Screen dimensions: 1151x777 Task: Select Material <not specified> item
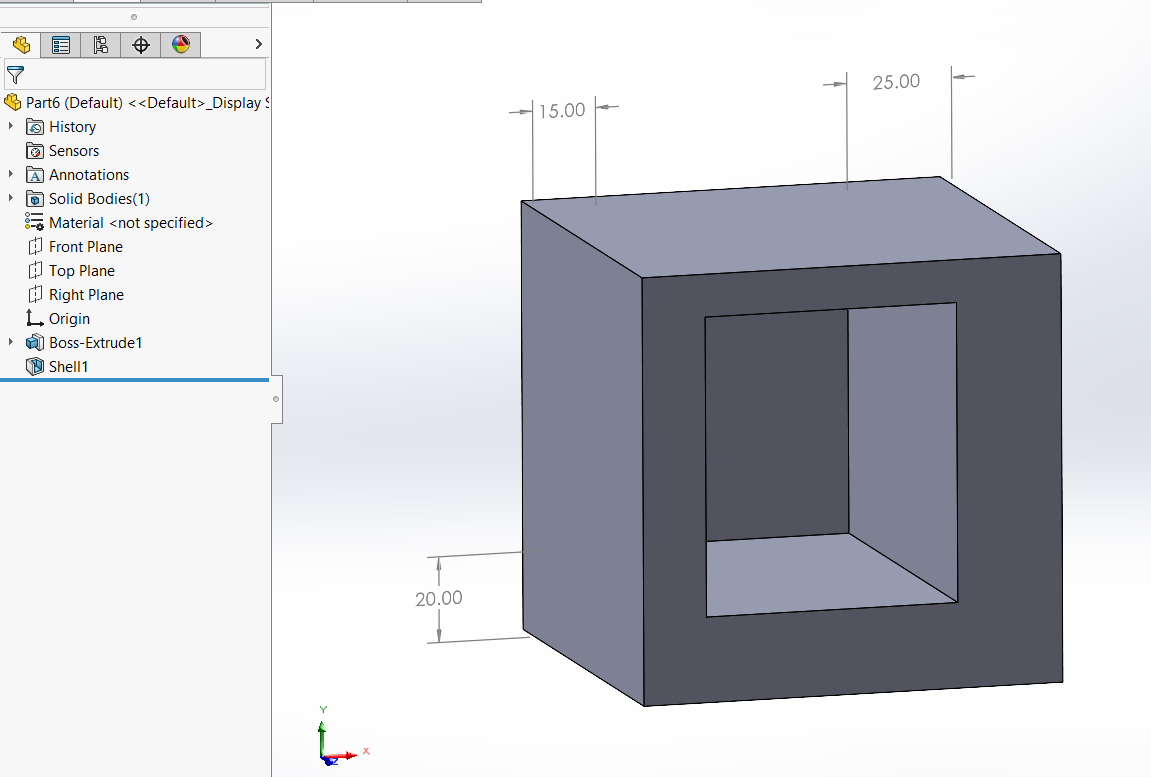[x=130, y=223]
